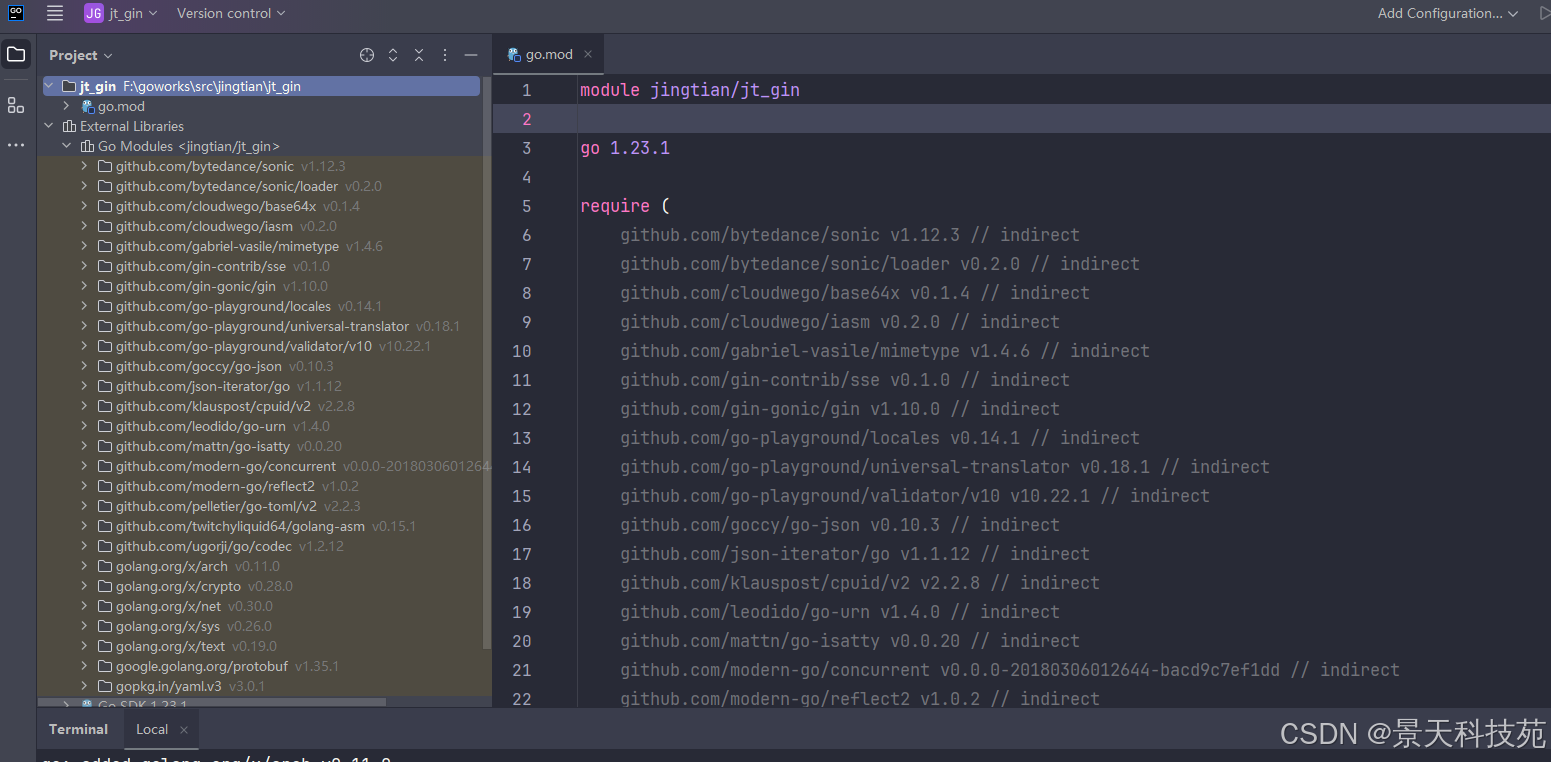
Task: Open the main hamburger menu
Action: [55, 13]
